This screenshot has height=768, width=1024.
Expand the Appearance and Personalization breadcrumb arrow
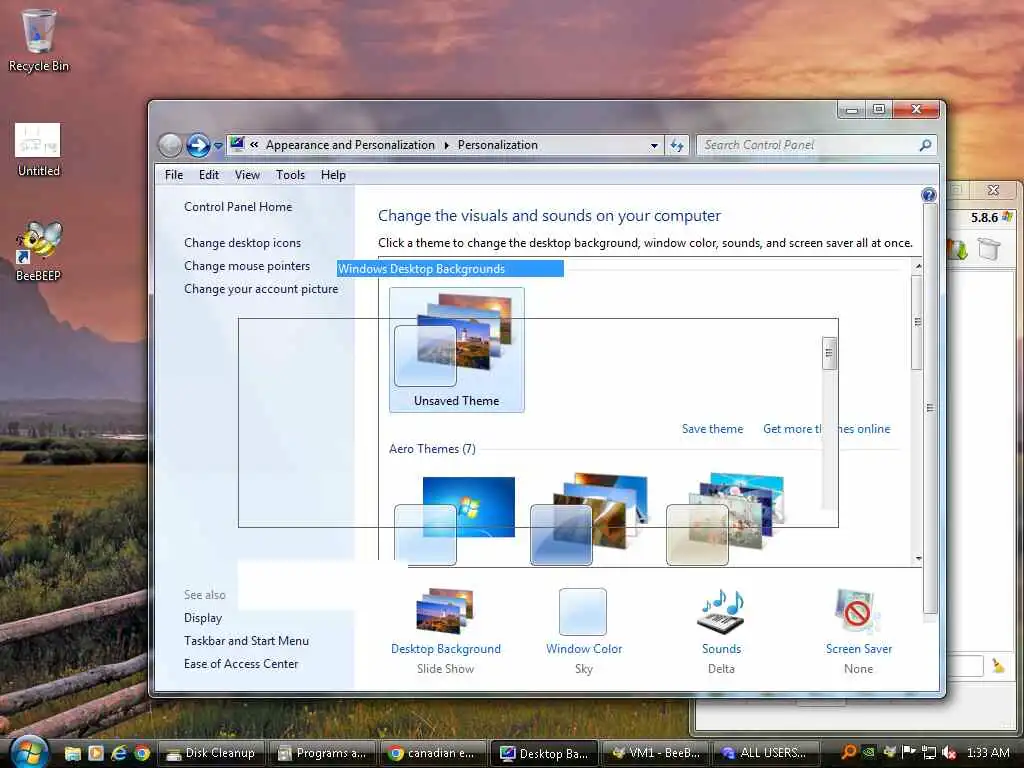[x=447, y=145]
